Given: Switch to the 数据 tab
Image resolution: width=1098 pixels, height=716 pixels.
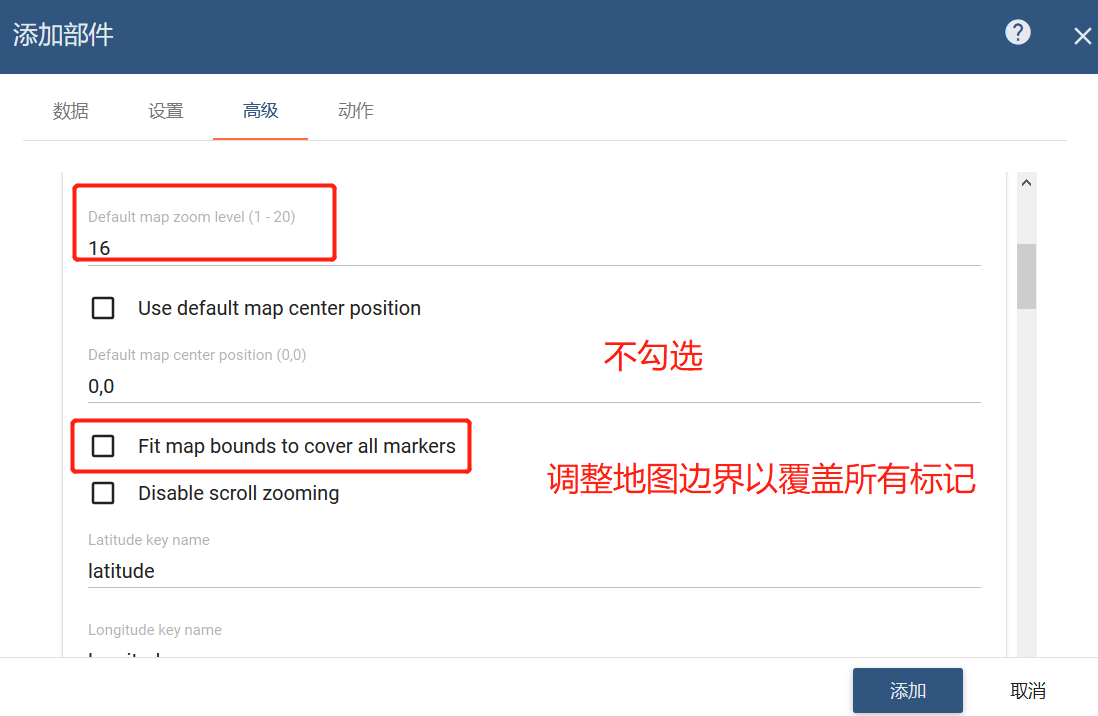Looking at the screenshot, I should pos(71,111).
